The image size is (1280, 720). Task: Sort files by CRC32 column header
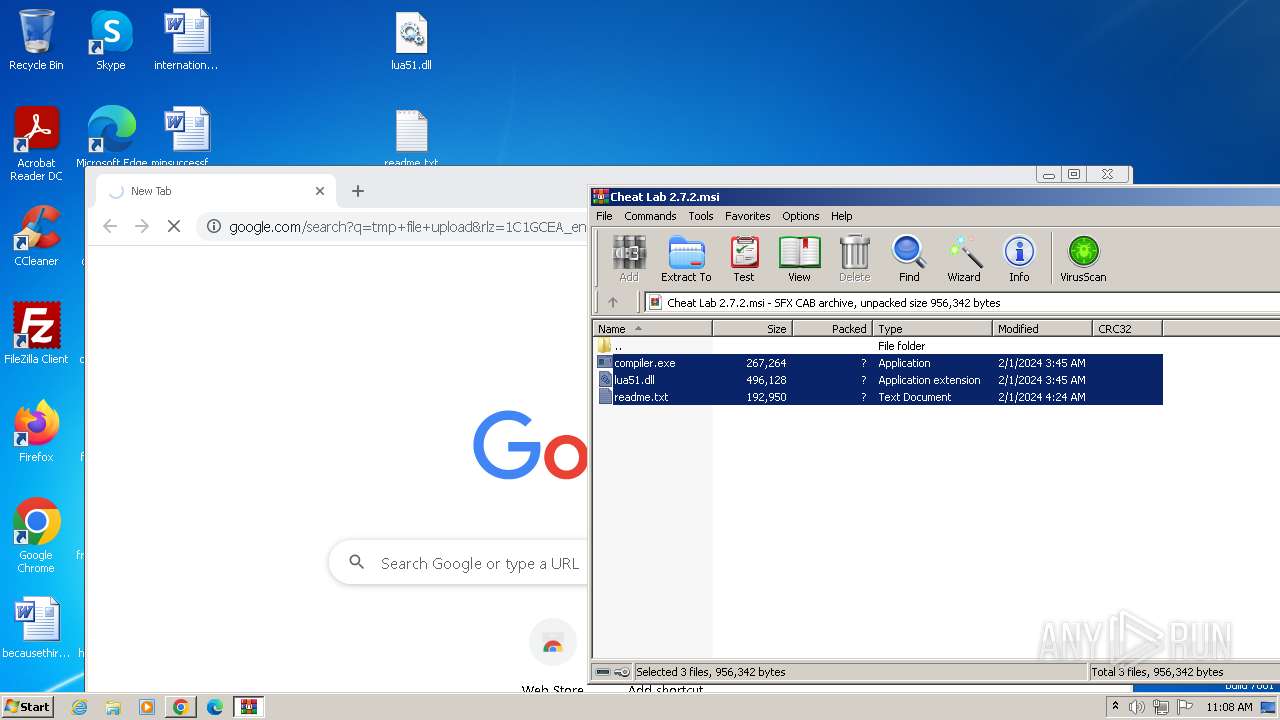click(x=1128, y=328)
